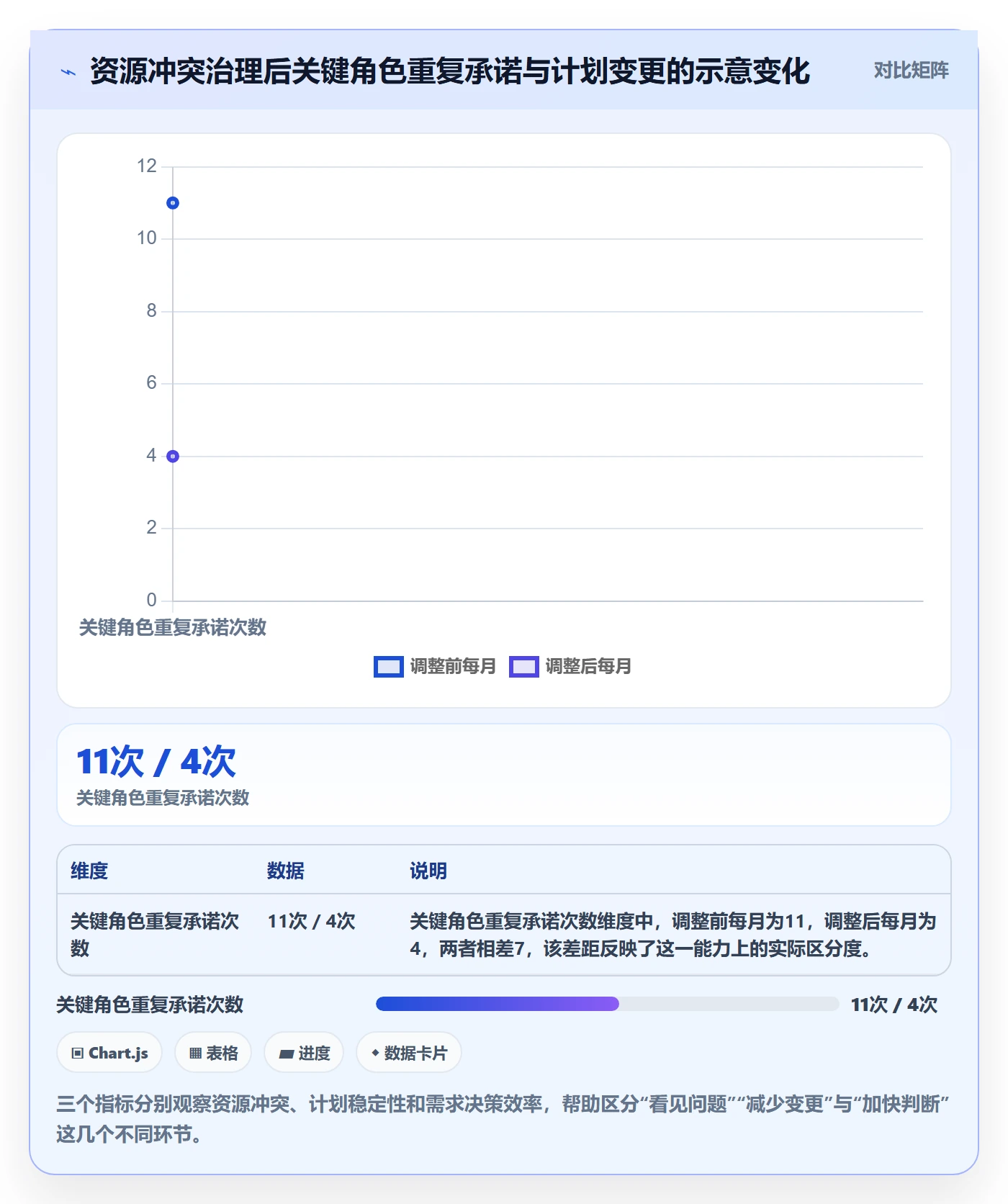The width and height of the screenshot is (1008, 1204).
Task: Click the 关键角色重复承诺次数 progress bar
Action: coord(607,1004)
